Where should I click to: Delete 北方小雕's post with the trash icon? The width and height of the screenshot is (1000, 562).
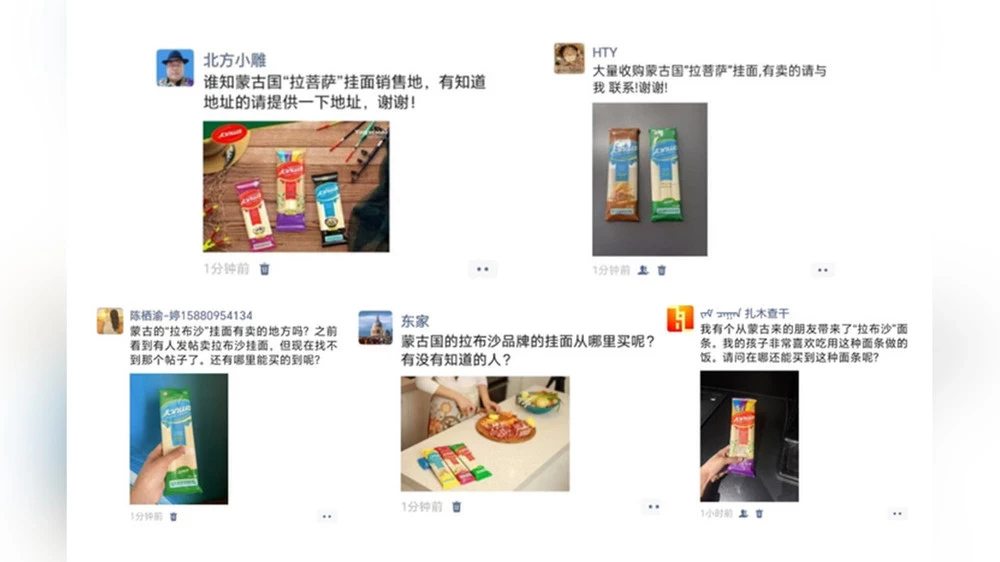(265, 269)
